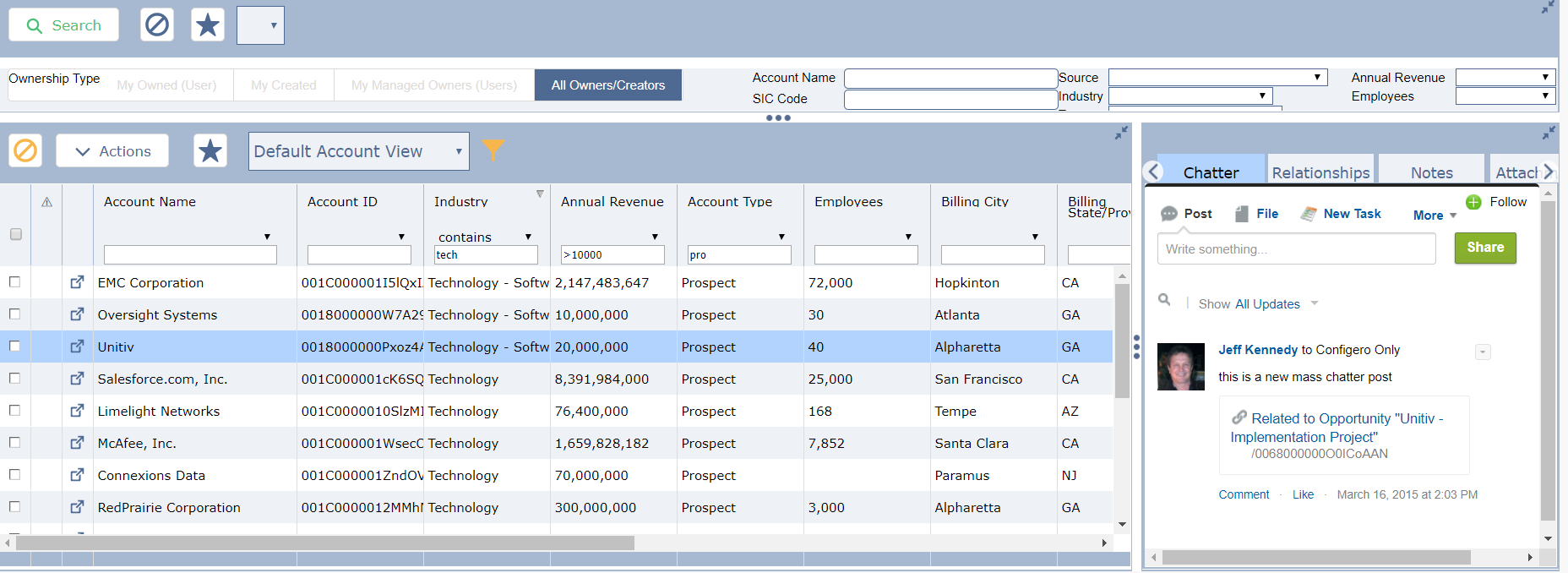Viewport: 1568px width, 573px height.
Task: Click the orange clear icon above the grid
Action: pos(25,150)
